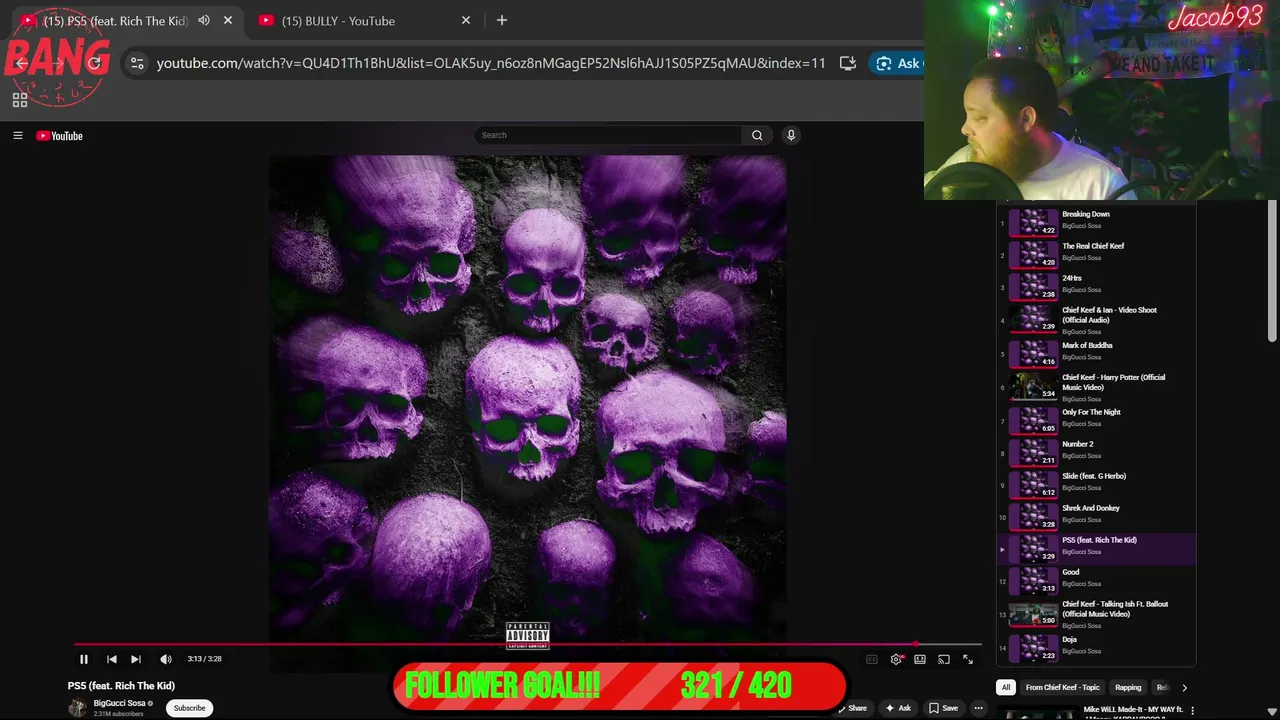
Task: Play Shrek And Donkey playlist item
Action: tap(1096, 516)
